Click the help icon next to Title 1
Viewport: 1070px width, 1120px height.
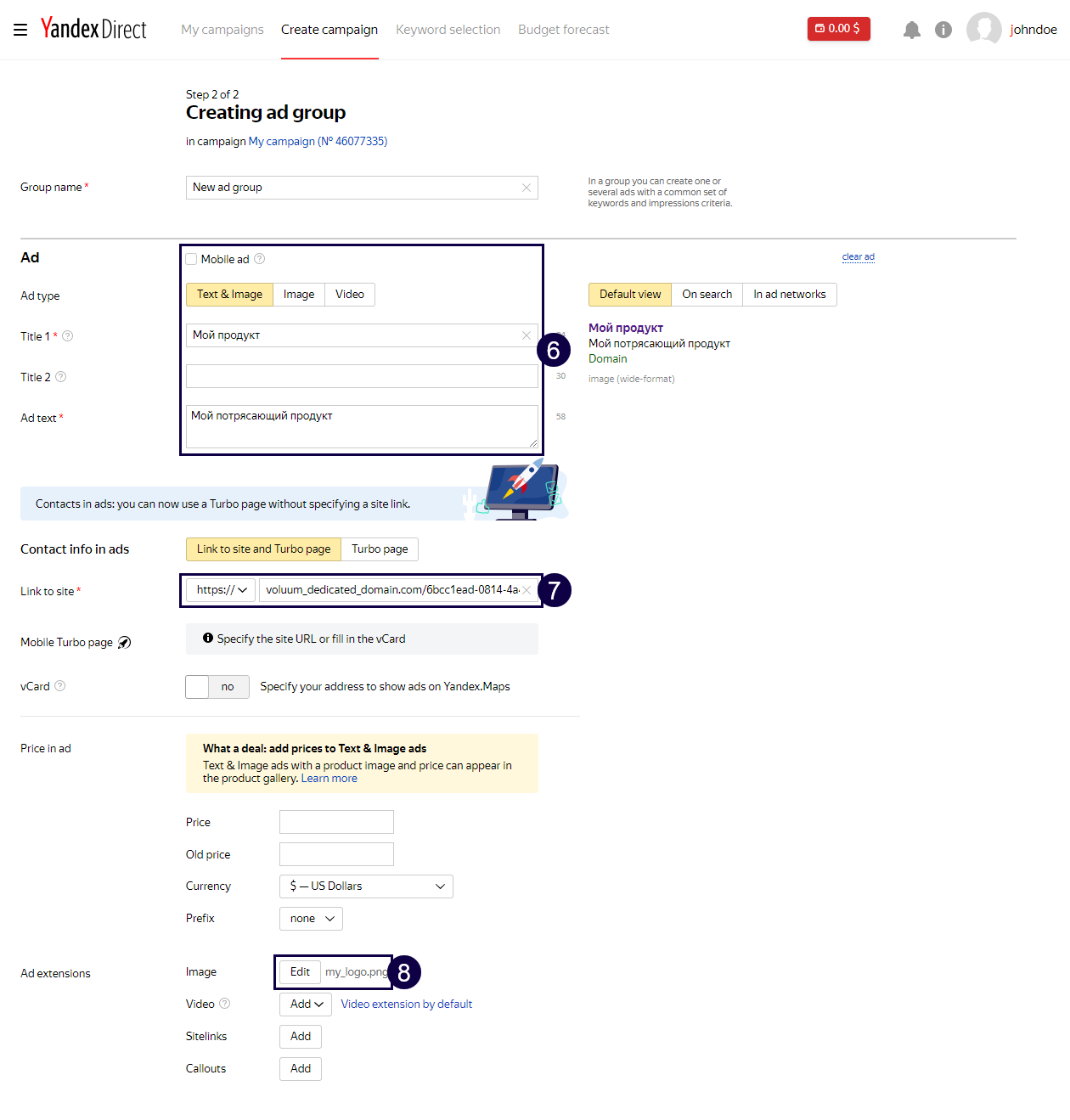[68, 335]
